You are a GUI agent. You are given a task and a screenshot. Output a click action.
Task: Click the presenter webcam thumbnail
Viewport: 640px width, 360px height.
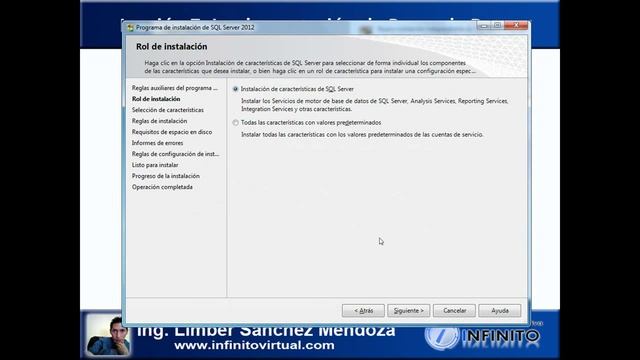click(109, 336)
